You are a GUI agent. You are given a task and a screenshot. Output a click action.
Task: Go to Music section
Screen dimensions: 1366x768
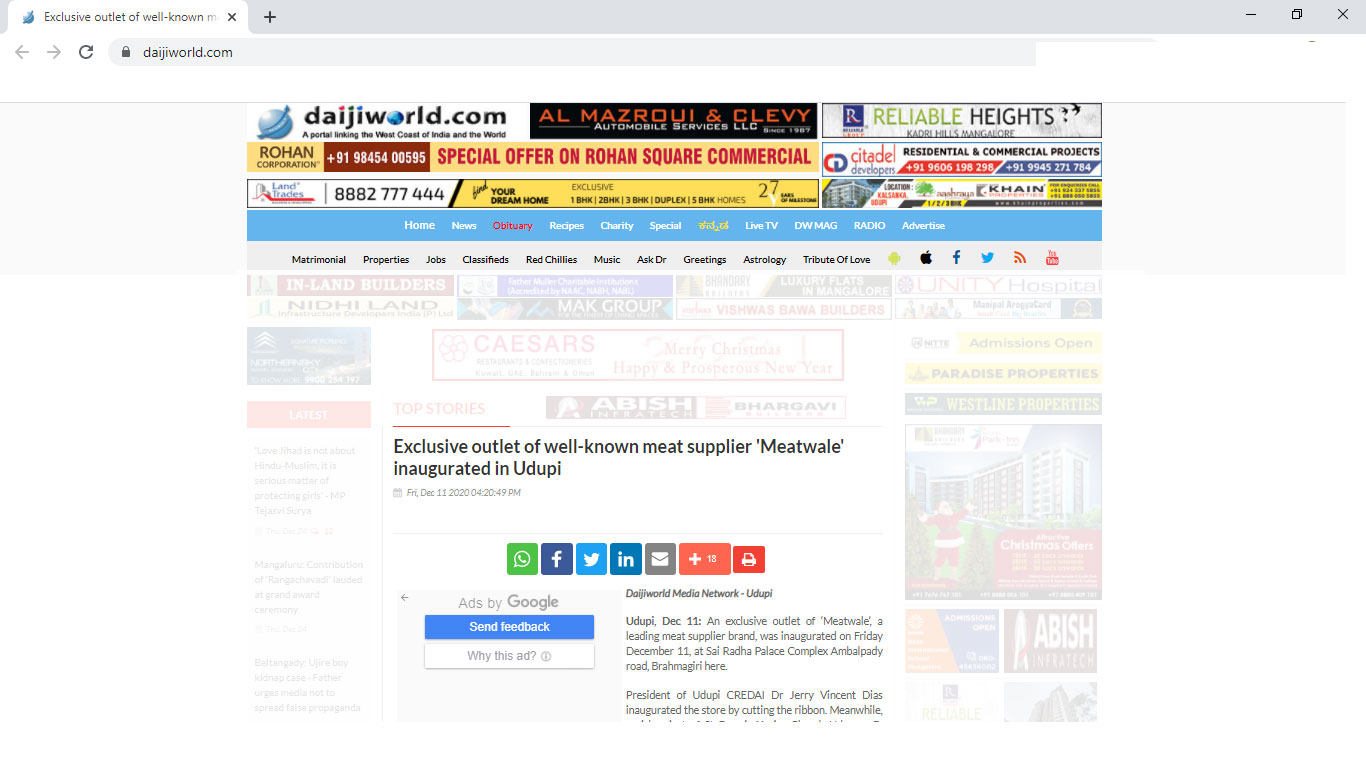[x=607, y=259]
